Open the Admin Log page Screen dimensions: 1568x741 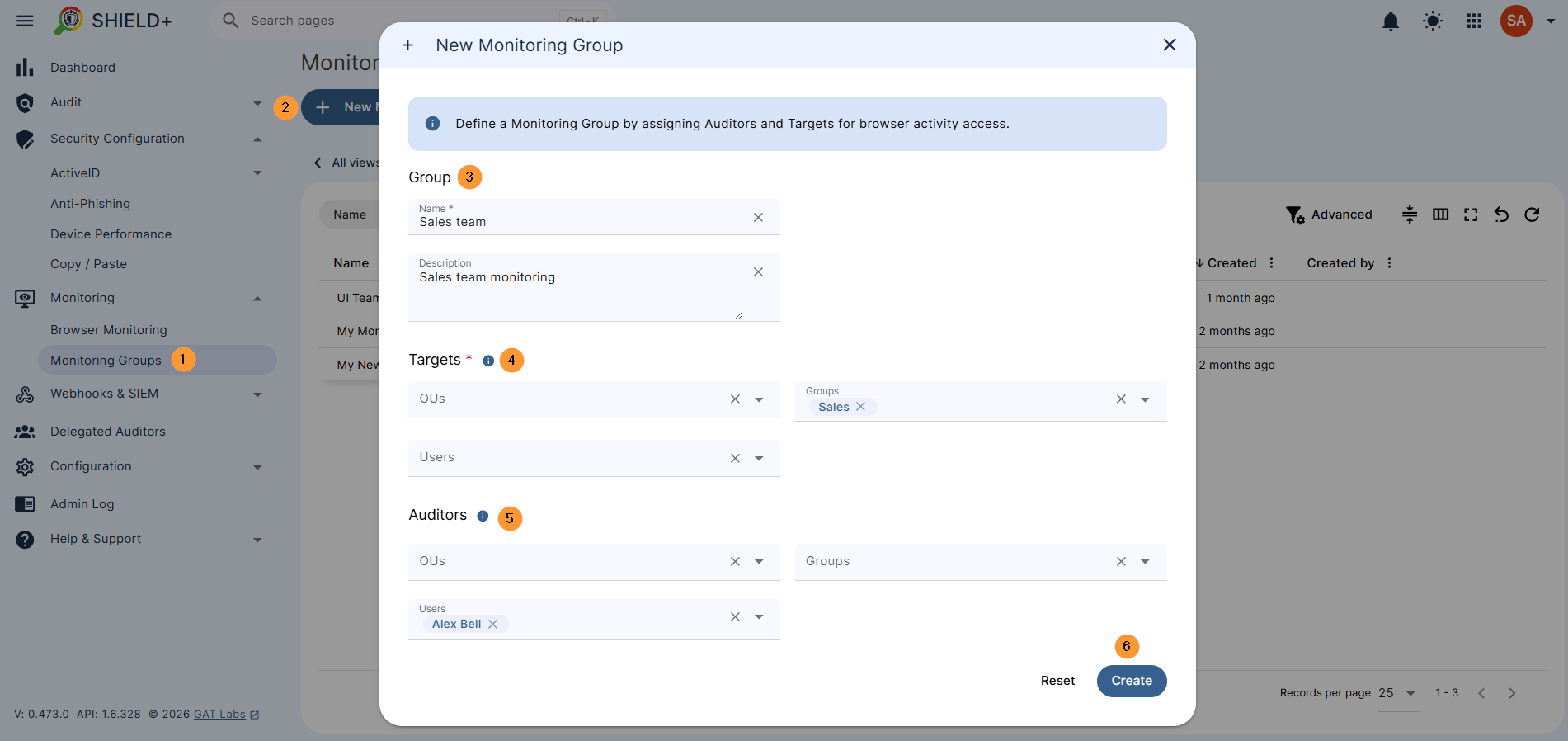pos(82,504)
